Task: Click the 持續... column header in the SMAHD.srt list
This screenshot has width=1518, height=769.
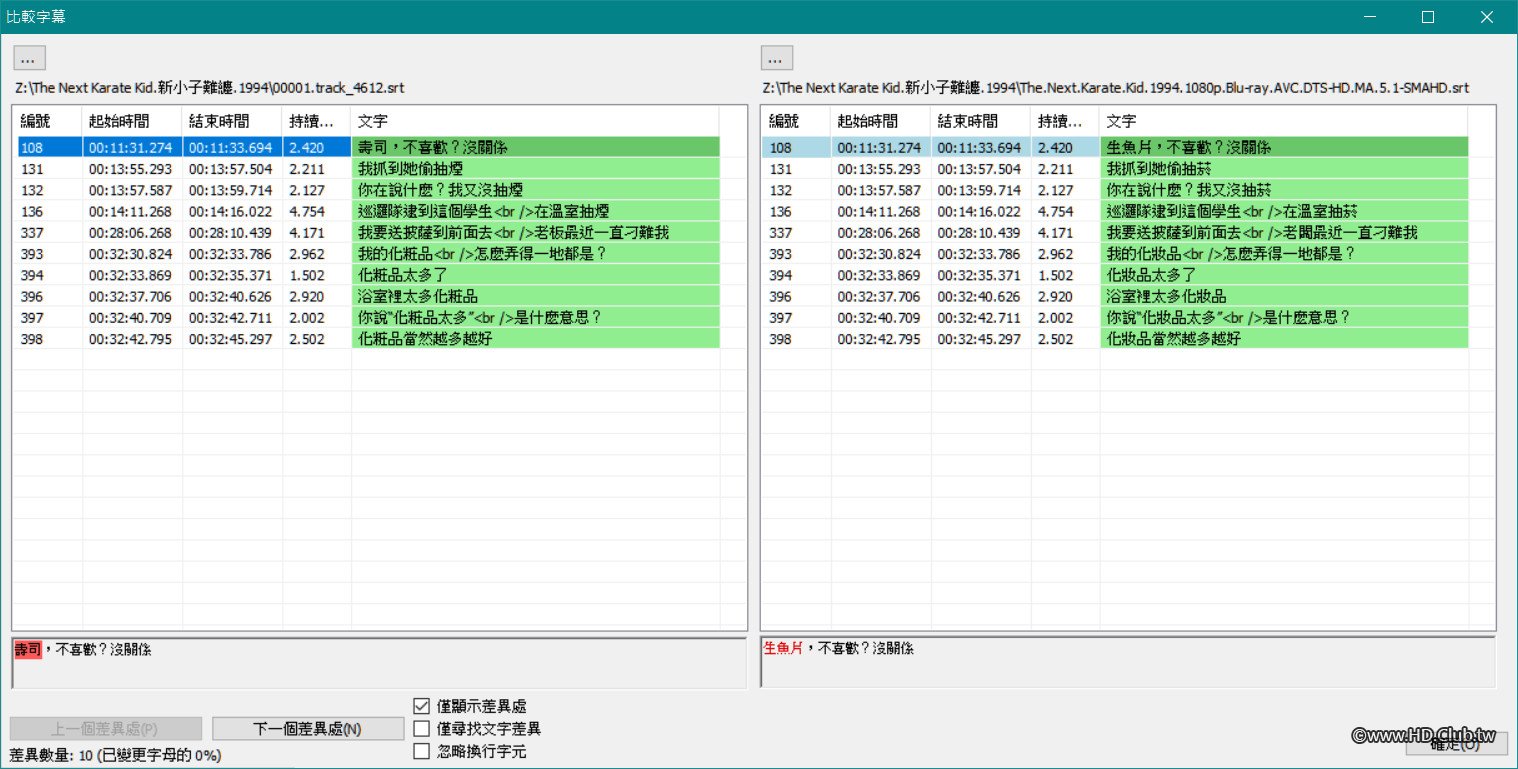Action: tap(1065, 121)
